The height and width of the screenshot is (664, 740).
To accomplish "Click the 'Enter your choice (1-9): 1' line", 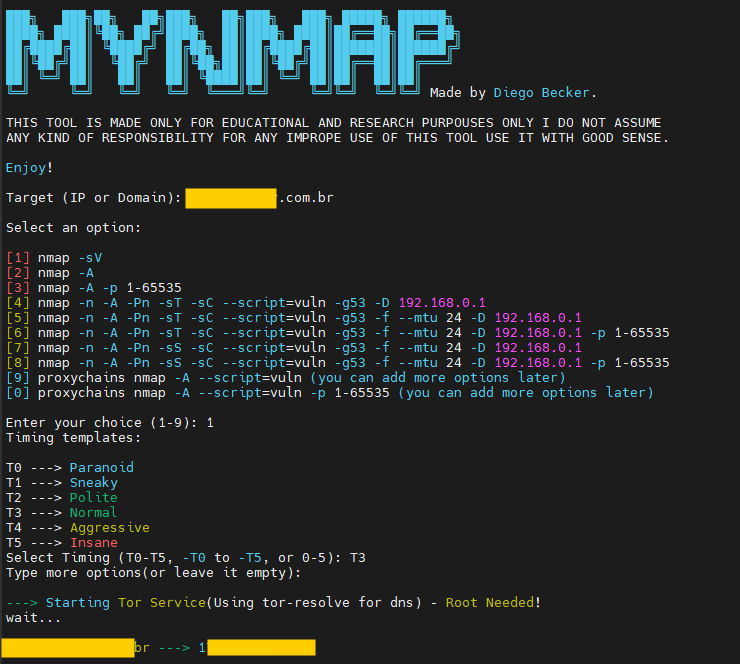I will [x=109, y=423].
